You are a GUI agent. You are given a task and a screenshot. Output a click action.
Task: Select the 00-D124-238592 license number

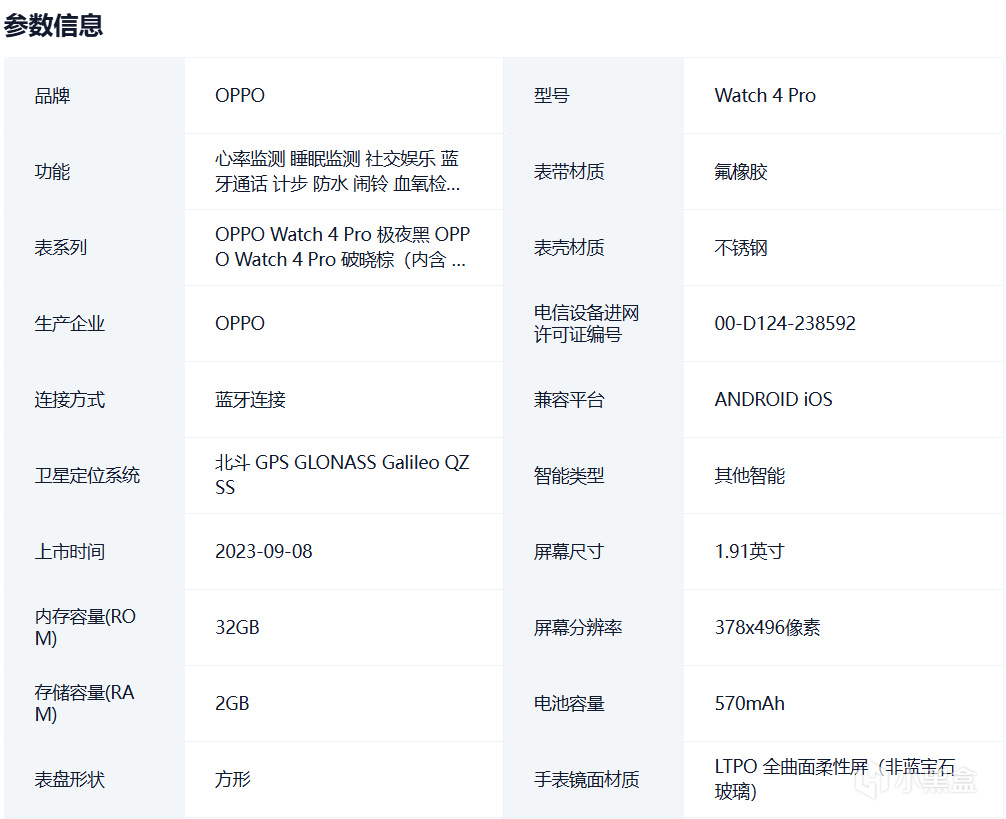(785, 323)
